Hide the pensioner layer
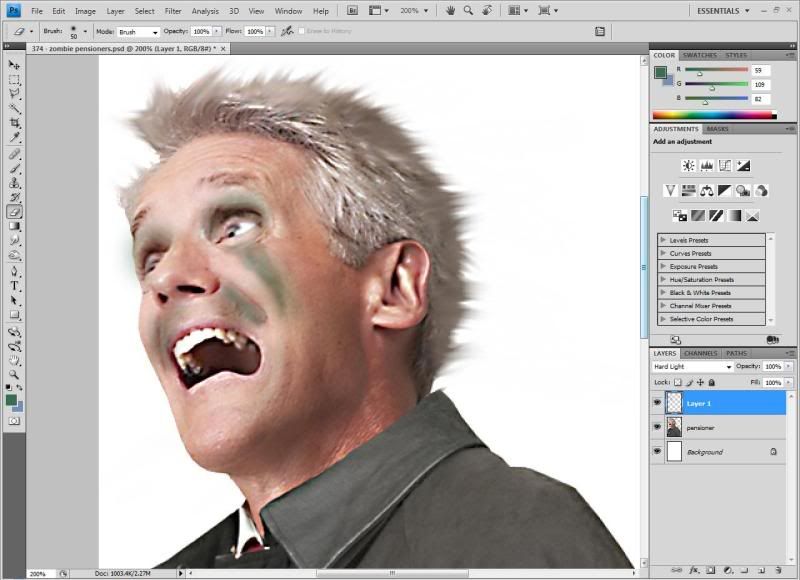This screenshot has height=580, width=800. [657, 427]
